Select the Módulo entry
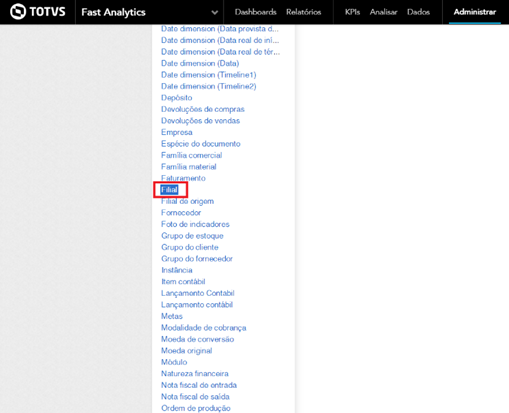 [174, 362]
